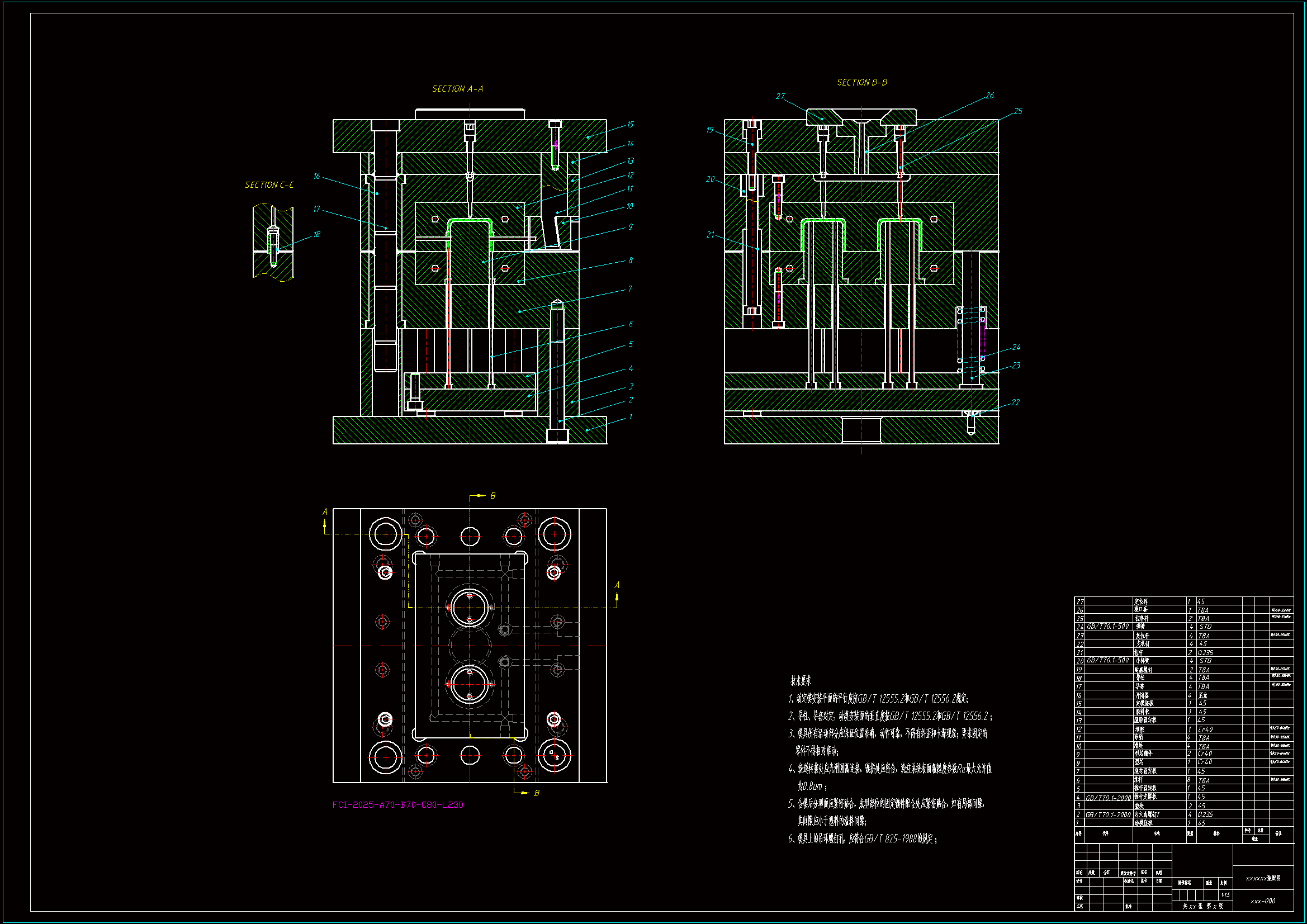This screenshot has height=924, width=1307.
Task: Click cyan balloon number 15 in Section A-A
Action: (630, 125)
